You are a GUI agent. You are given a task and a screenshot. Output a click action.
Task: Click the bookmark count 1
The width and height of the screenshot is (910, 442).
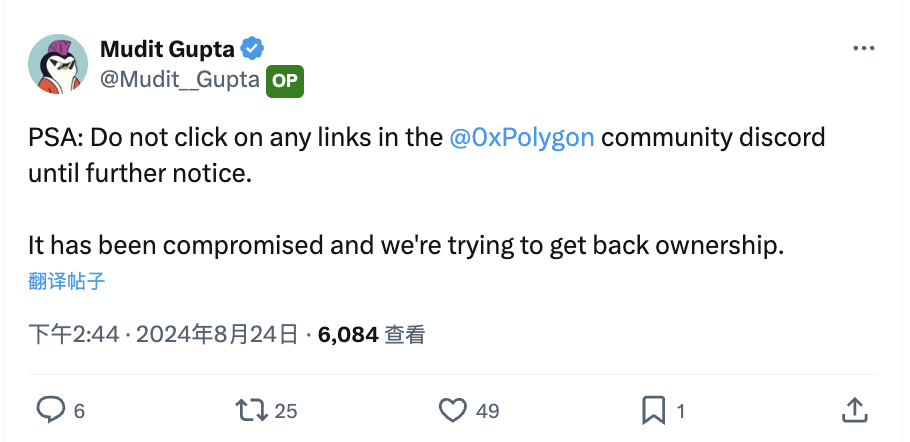[x=681, y=410]
